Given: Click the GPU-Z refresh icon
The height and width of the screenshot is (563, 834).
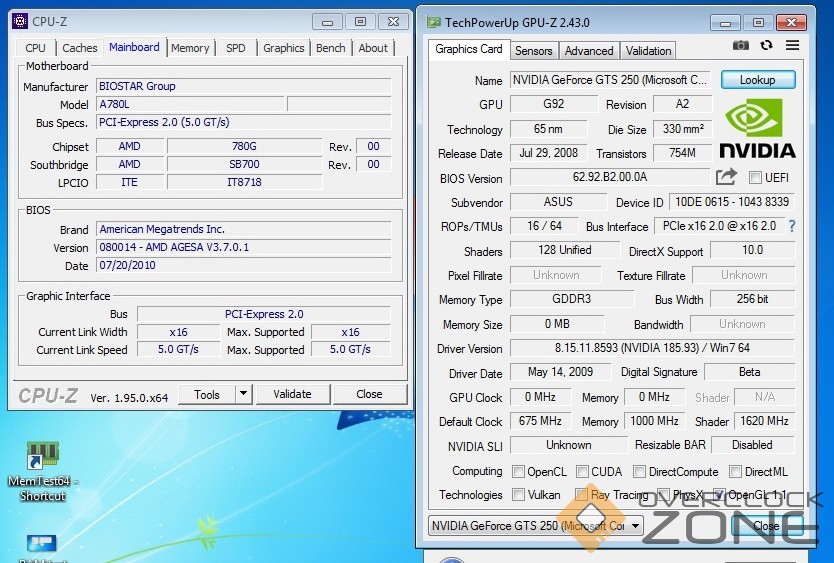Looking at the screenshot, I should click(766, 45).
